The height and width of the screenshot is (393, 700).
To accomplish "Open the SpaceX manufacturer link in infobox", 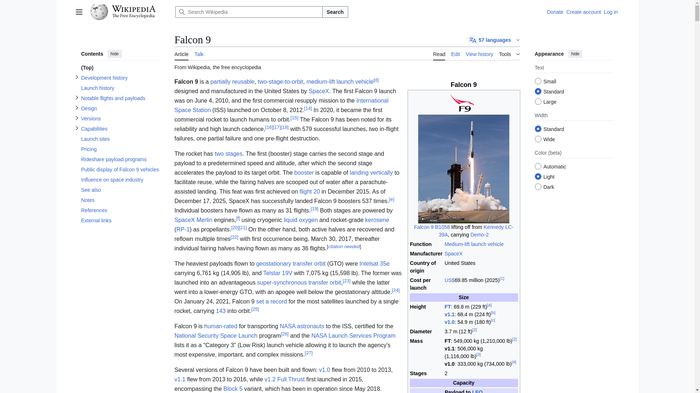I will click(x=453, y=254).
